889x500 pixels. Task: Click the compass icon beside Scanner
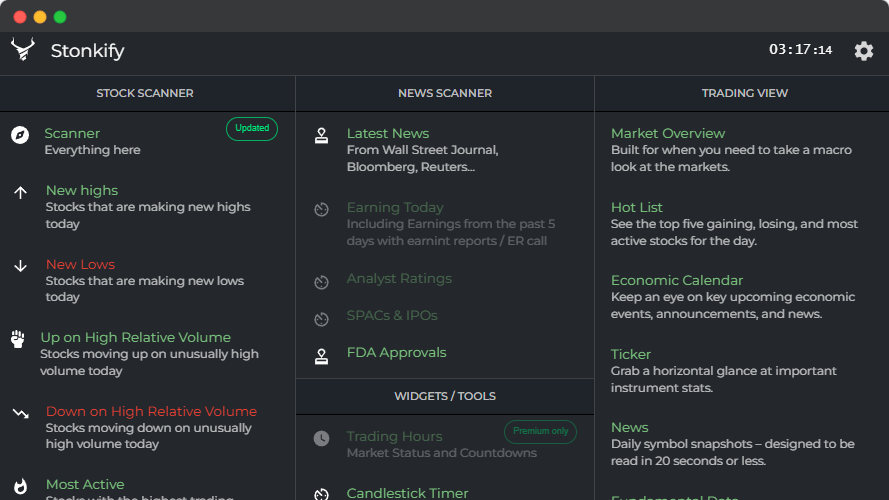pyautogui.click(x=20, y=135)
